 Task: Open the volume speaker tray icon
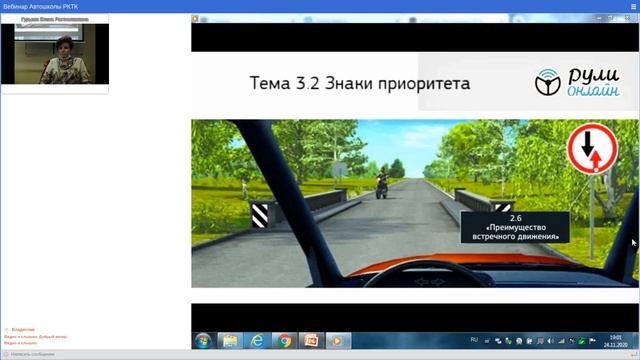(551, 341)
